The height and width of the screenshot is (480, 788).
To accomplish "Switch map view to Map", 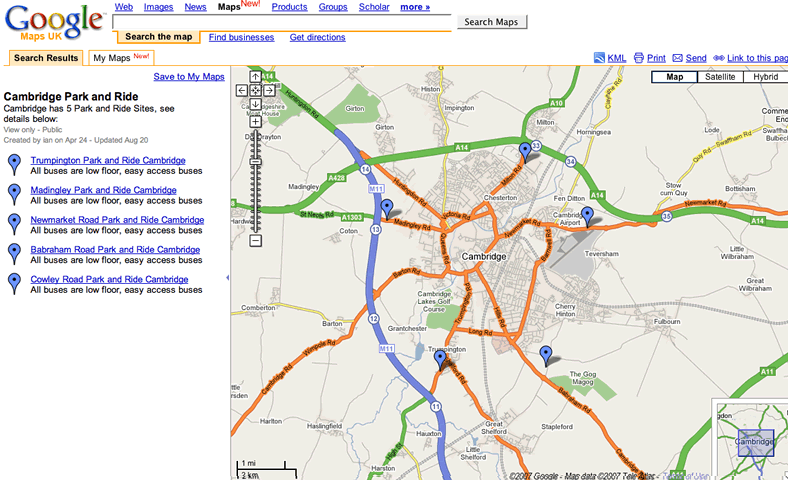I will (x=674, y=77).
